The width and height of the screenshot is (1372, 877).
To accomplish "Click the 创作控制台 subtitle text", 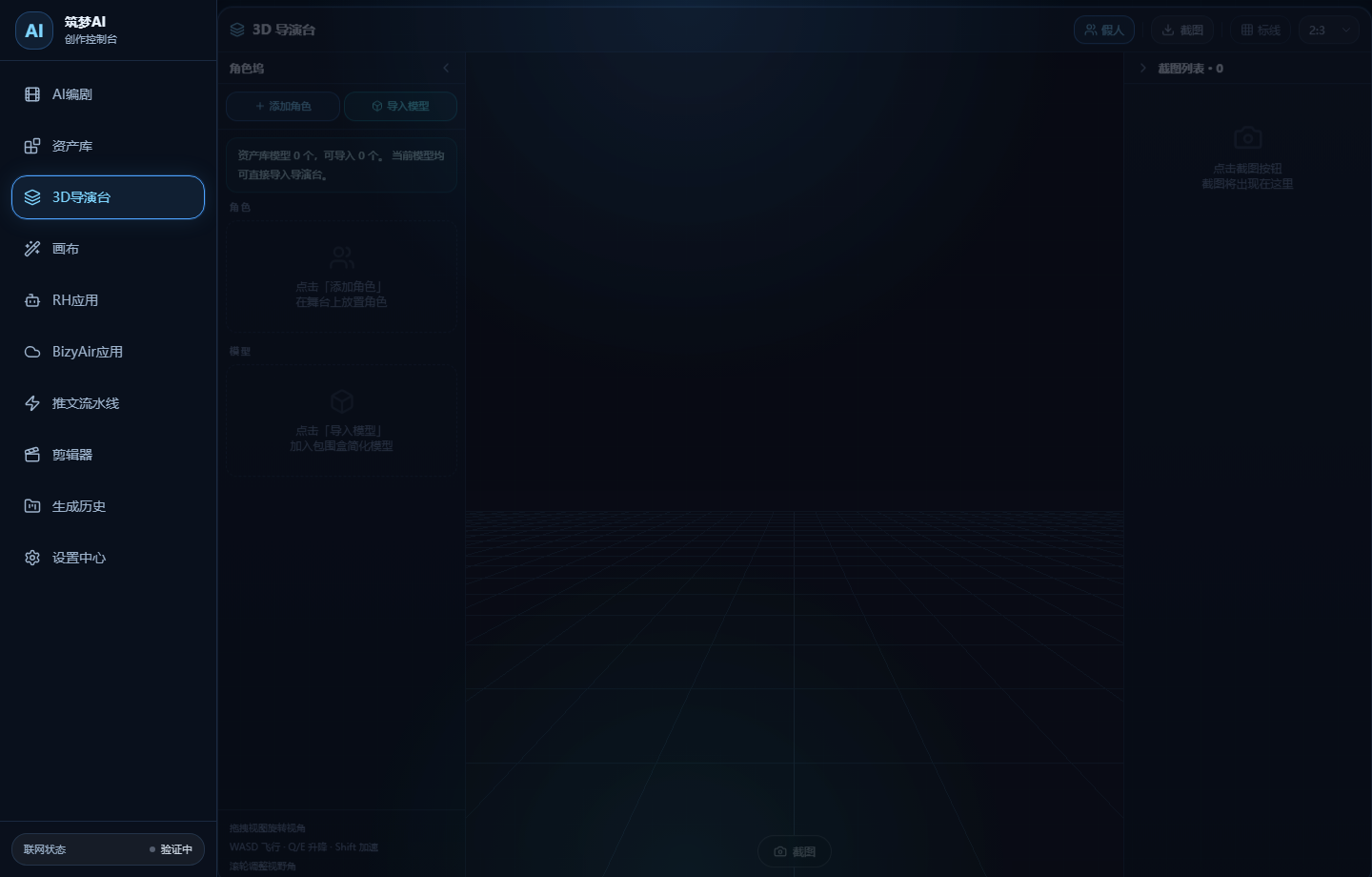I will pyautogui.click(x=91, y=39).
